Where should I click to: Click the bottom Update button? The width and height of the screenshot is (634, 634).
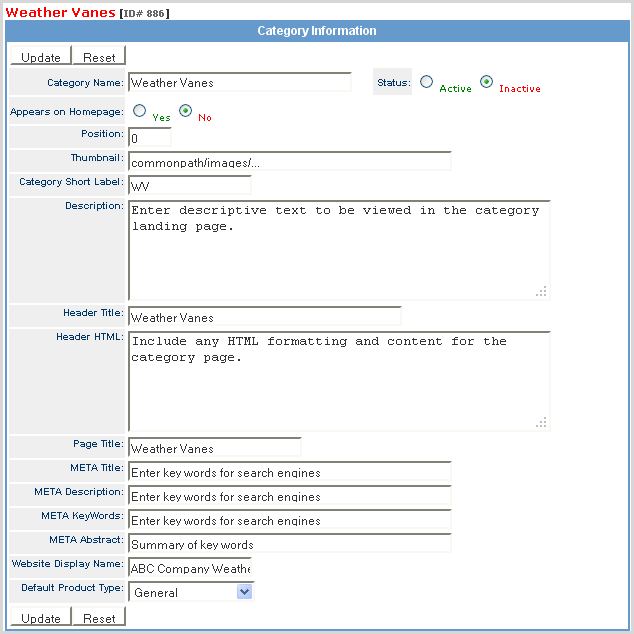(40, 618)
